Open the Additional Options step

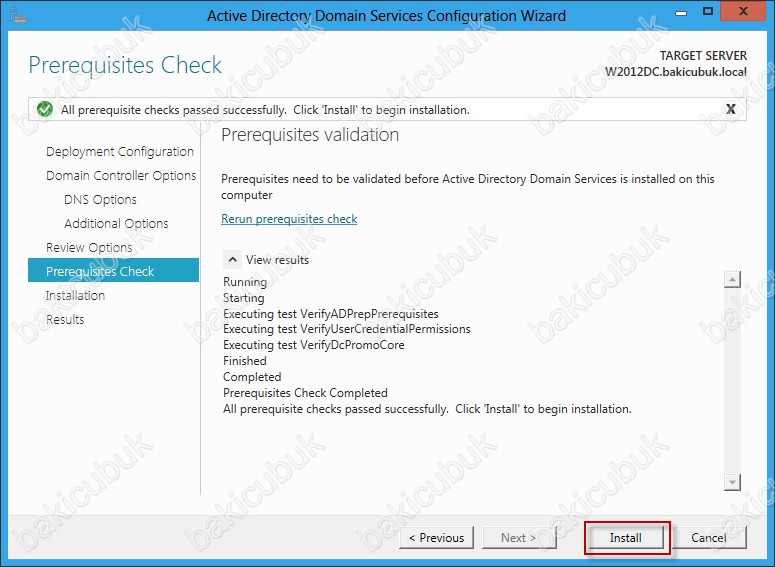click(116, 223)
